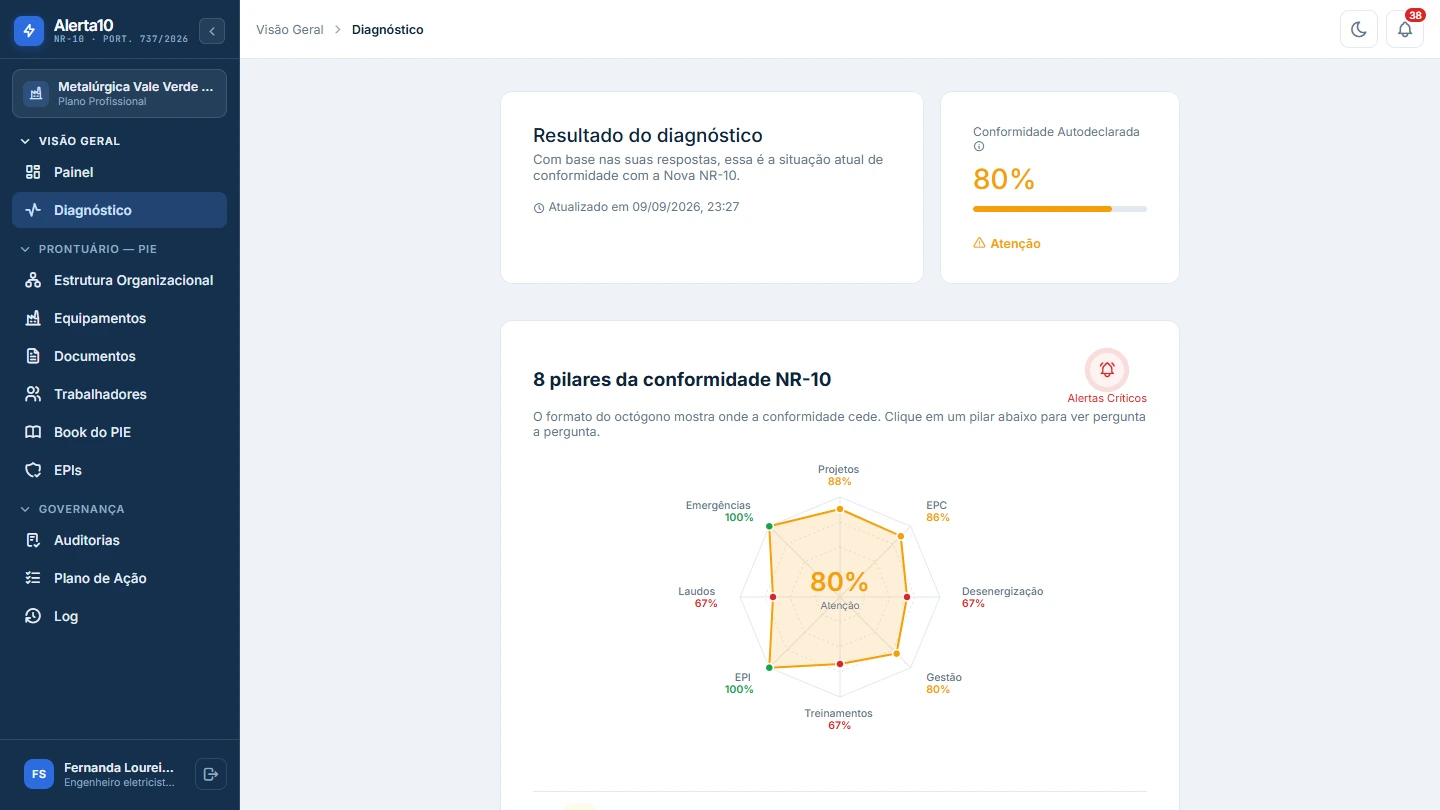This screenshot has width=1440, height=810.
Task: Select the EPC 86% pillar label
Action: tap(937, 511)
